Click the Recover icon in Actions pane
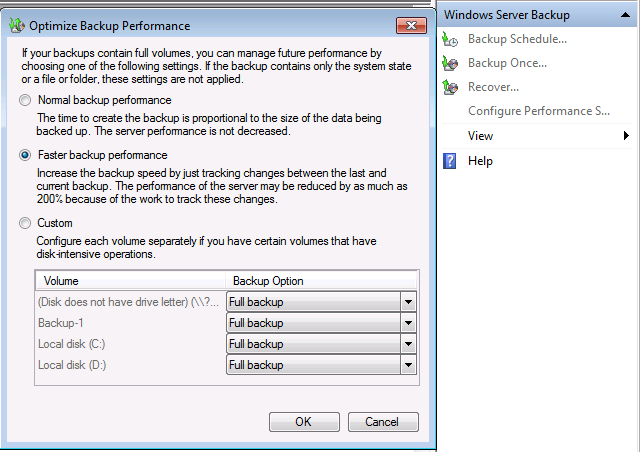The height and width of the screenshot is (452, 640). click(x=451, y=88)
